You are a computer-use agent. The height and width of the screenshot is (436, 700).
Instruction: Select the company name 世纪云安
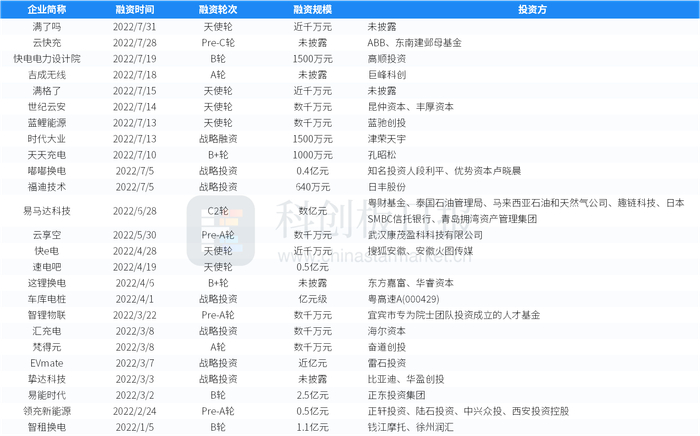point(47,107)
